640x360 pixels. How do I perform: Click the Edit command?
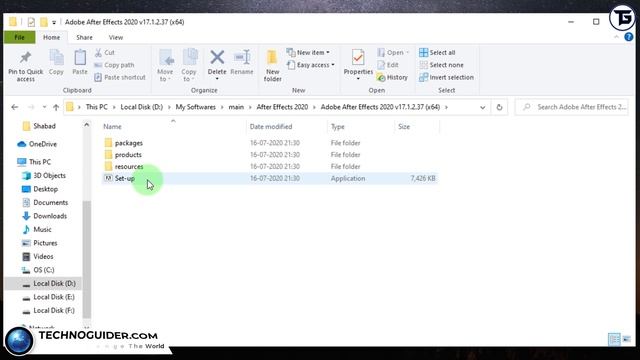coord(388,65)
